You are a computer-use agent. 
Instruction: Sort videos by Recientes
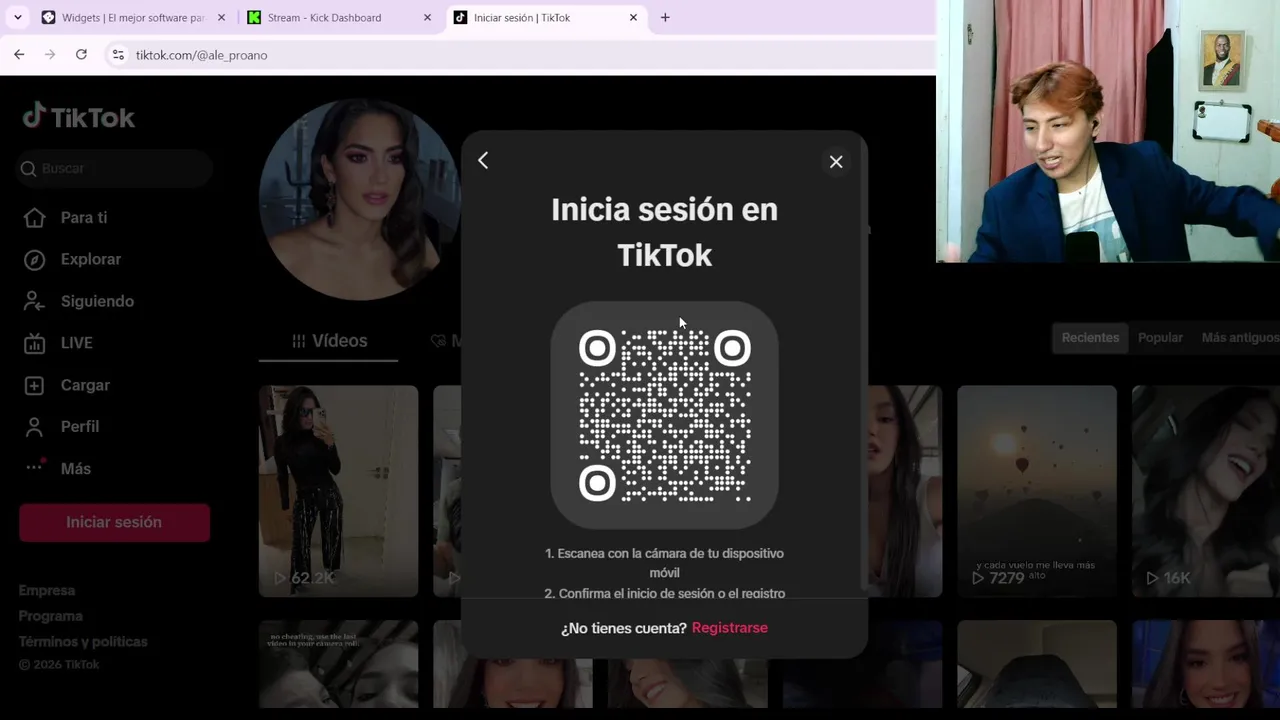click(x=1090, y=338)
